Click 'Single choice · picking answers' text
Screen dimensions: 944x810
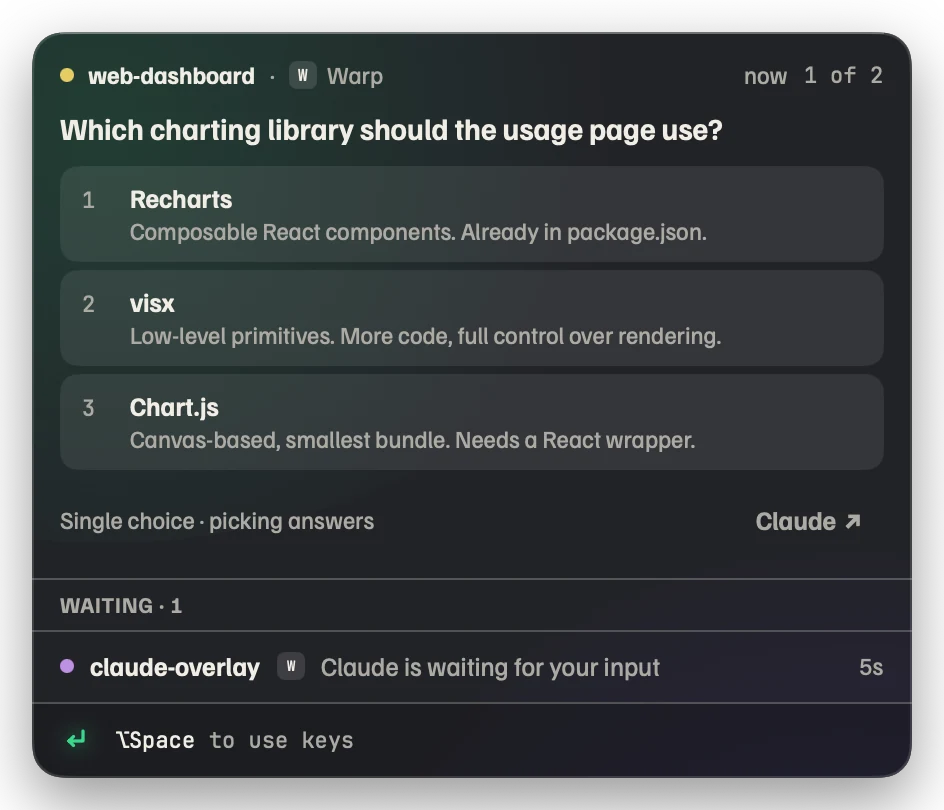click(x=217, y=522)
